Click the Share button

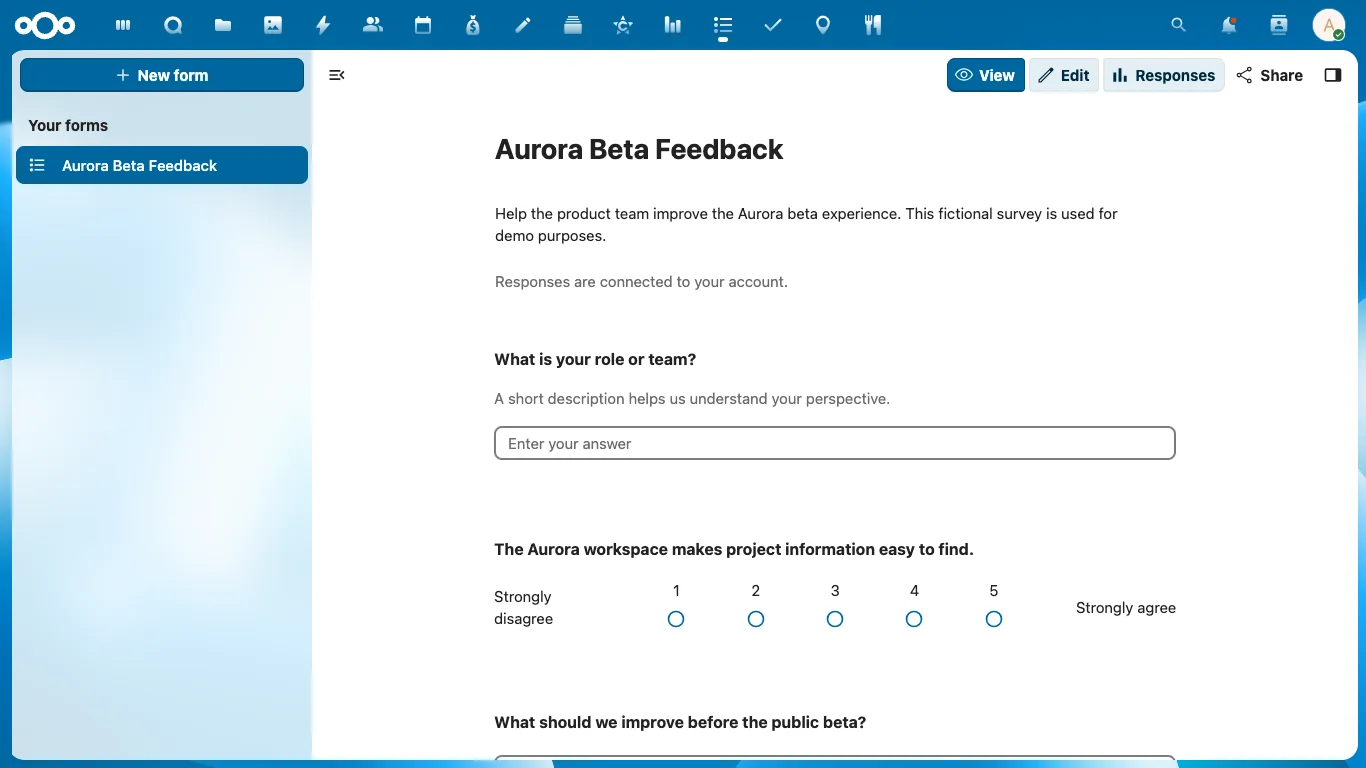pyautogui.click(x=1270, y=75)
